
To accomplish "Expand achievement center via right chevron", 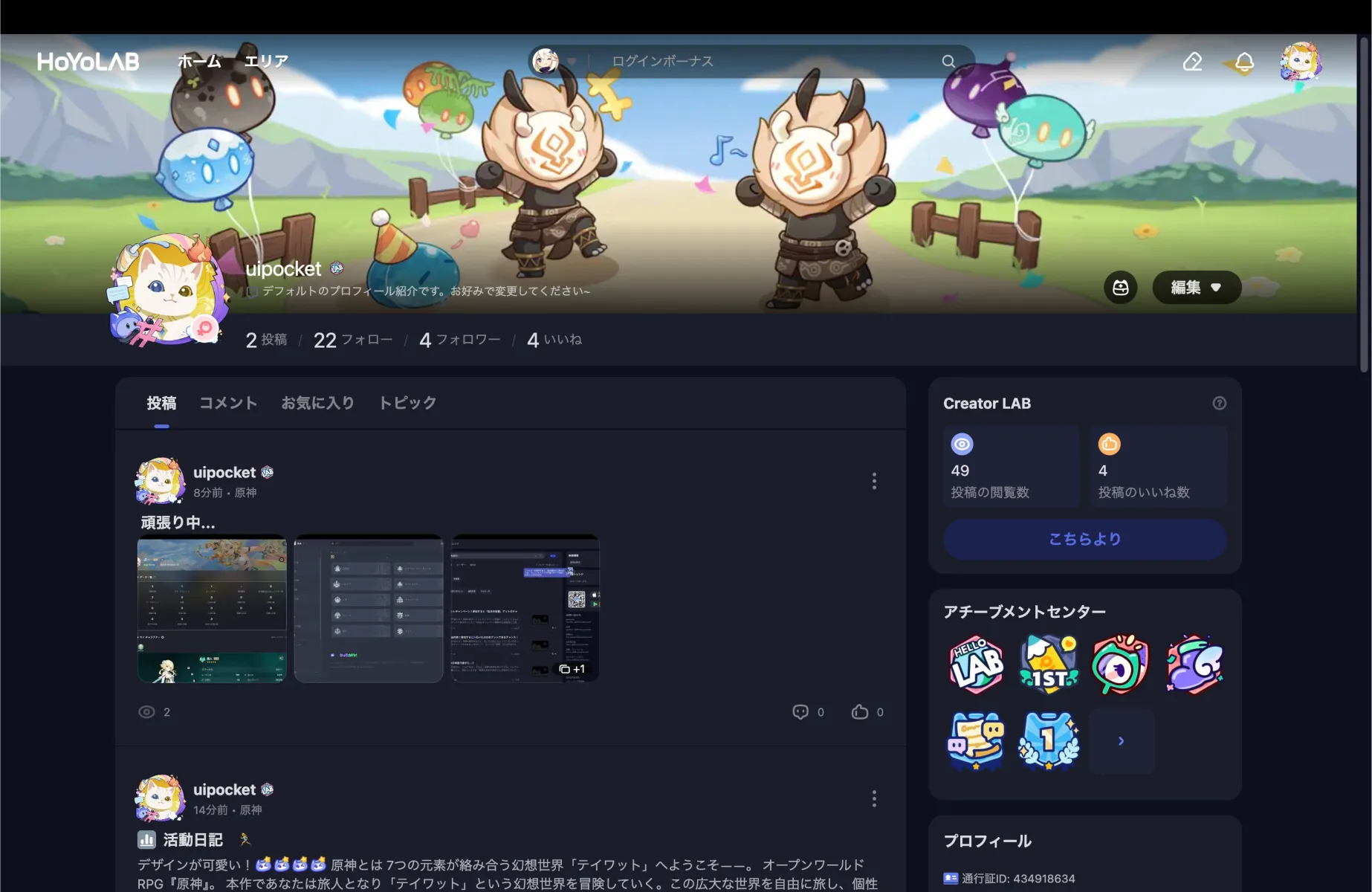I will 1121,740.
